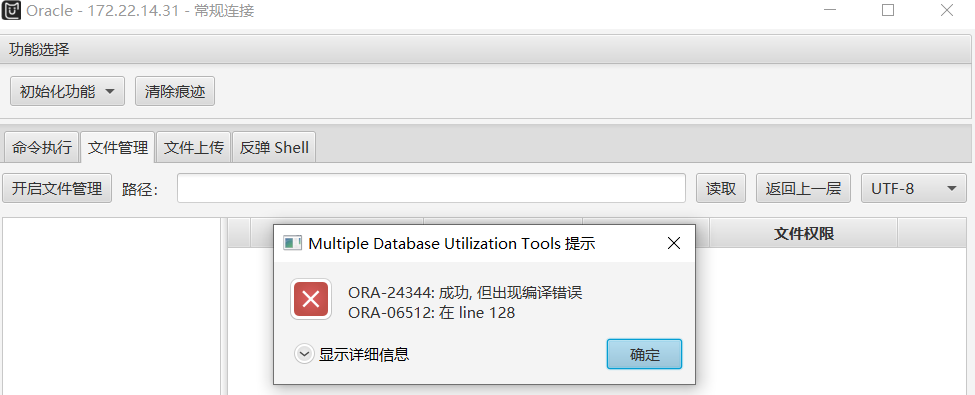Screen dimensions: 975x395
Task: Click the empty directory tree panel
Action: click(x=112, y=306)
